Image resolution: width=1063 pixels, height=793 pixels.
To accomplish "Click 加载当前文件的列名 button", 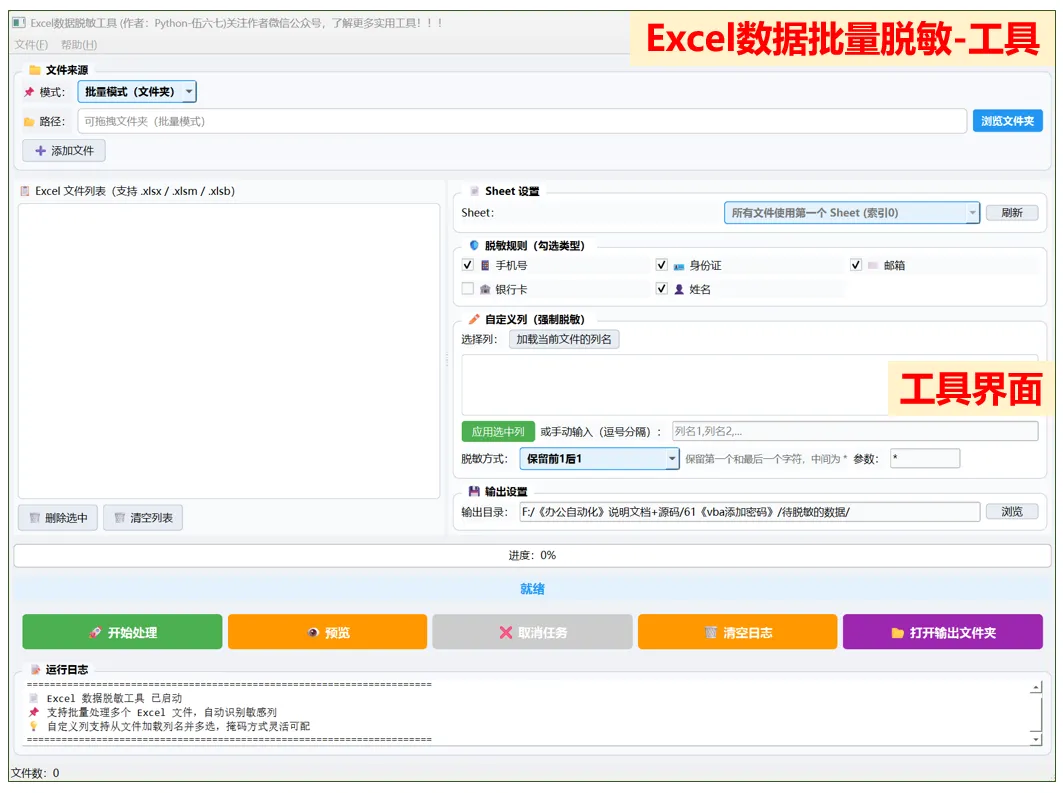I will coord(564,339).
